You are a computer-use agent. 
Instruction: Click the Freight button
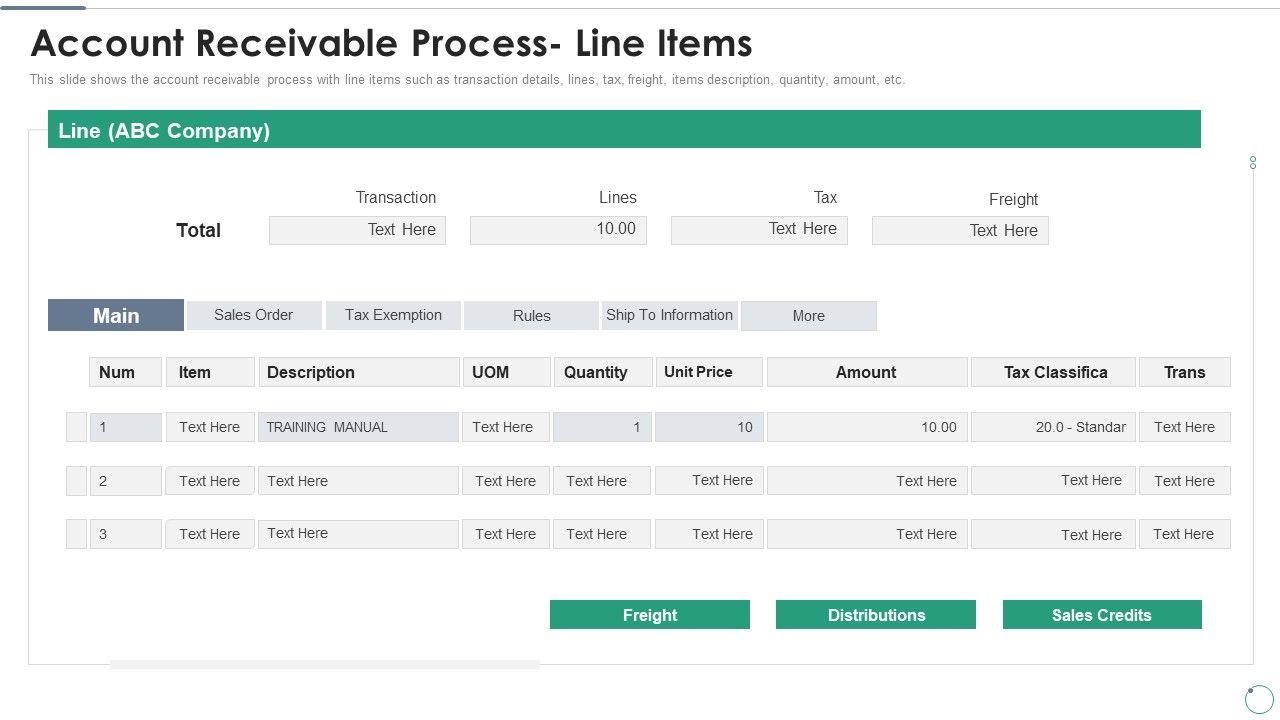[649, 615]
